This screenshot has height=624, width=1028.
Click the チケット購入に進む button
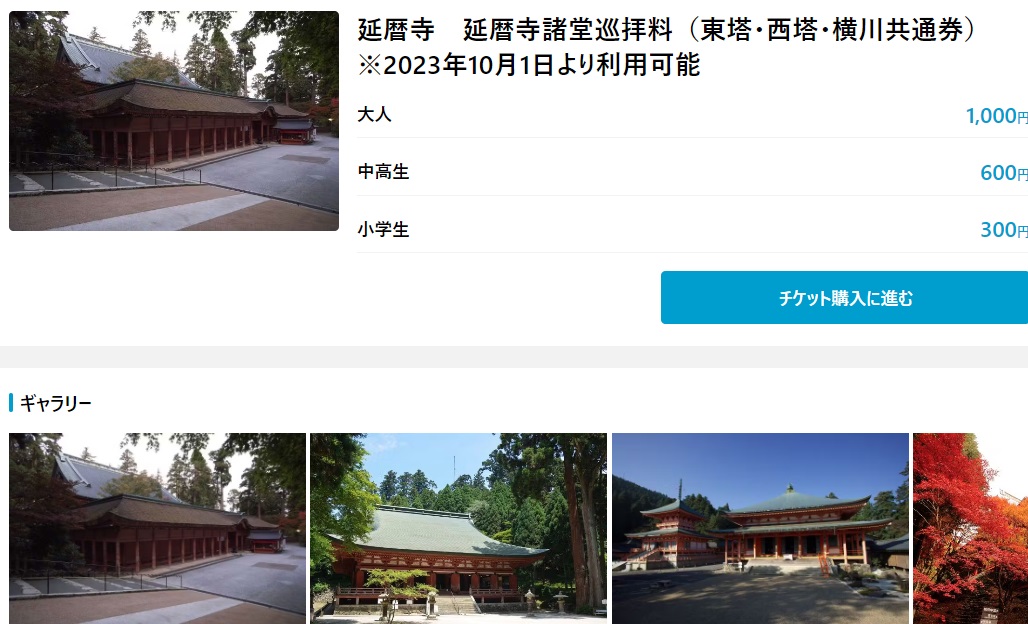point(844,298)
